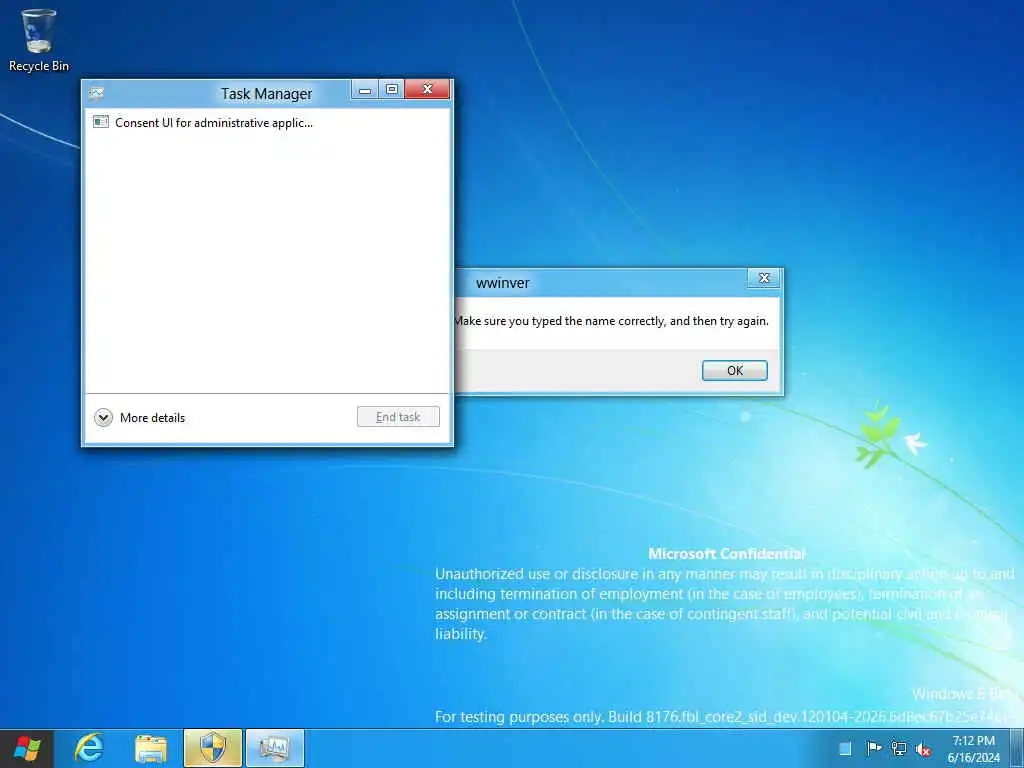Open File Explorer from taskbar
Screen dimensions: 1024x768
151,748
